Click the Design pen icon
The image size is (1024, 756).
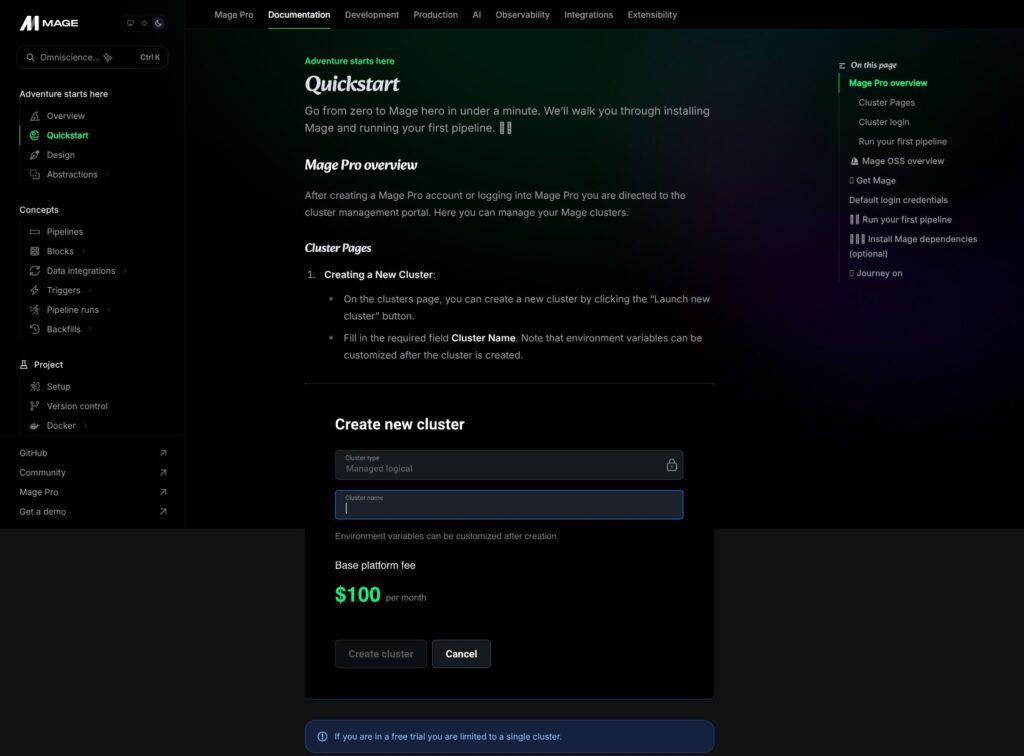pos(35,155)
